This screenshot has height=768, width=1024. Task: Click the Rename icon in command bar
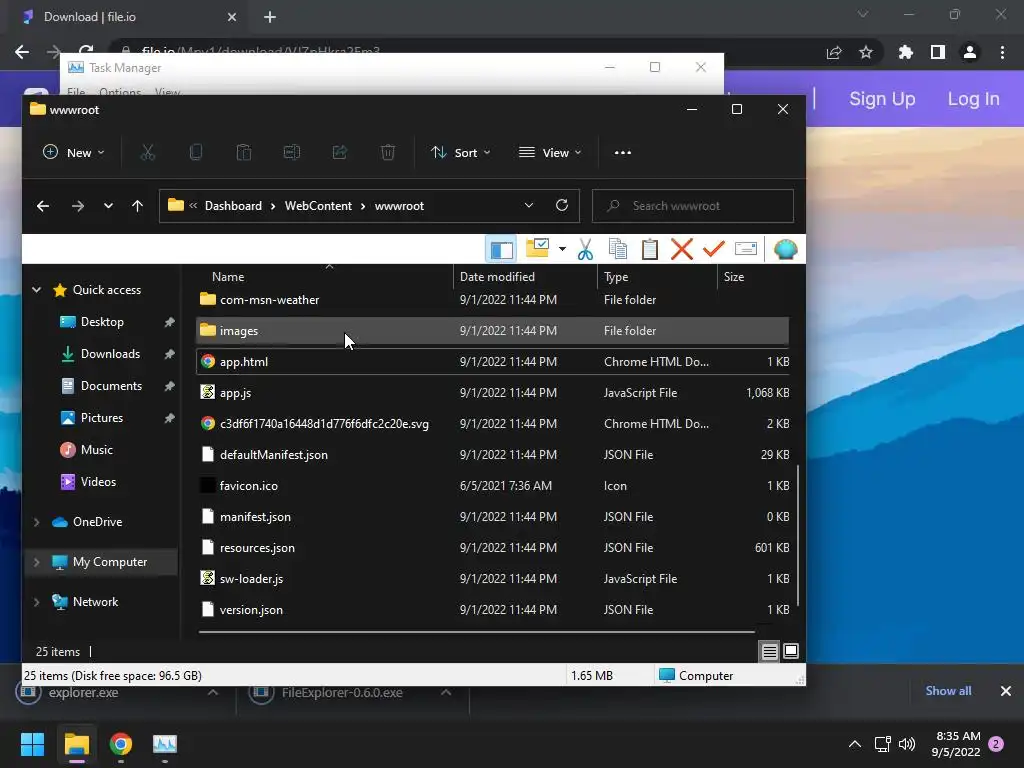coord(291,152)
